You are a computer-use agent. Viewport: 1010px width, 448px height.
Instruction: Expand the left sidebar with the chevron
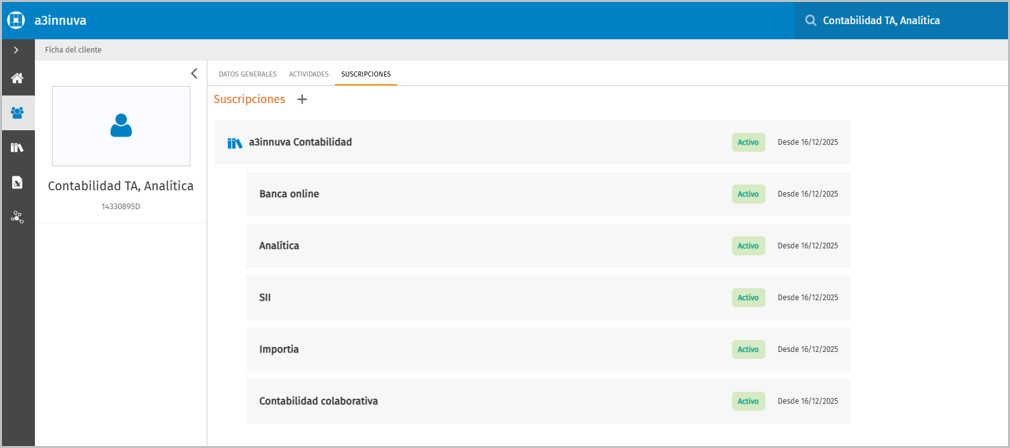coord(16,50)
